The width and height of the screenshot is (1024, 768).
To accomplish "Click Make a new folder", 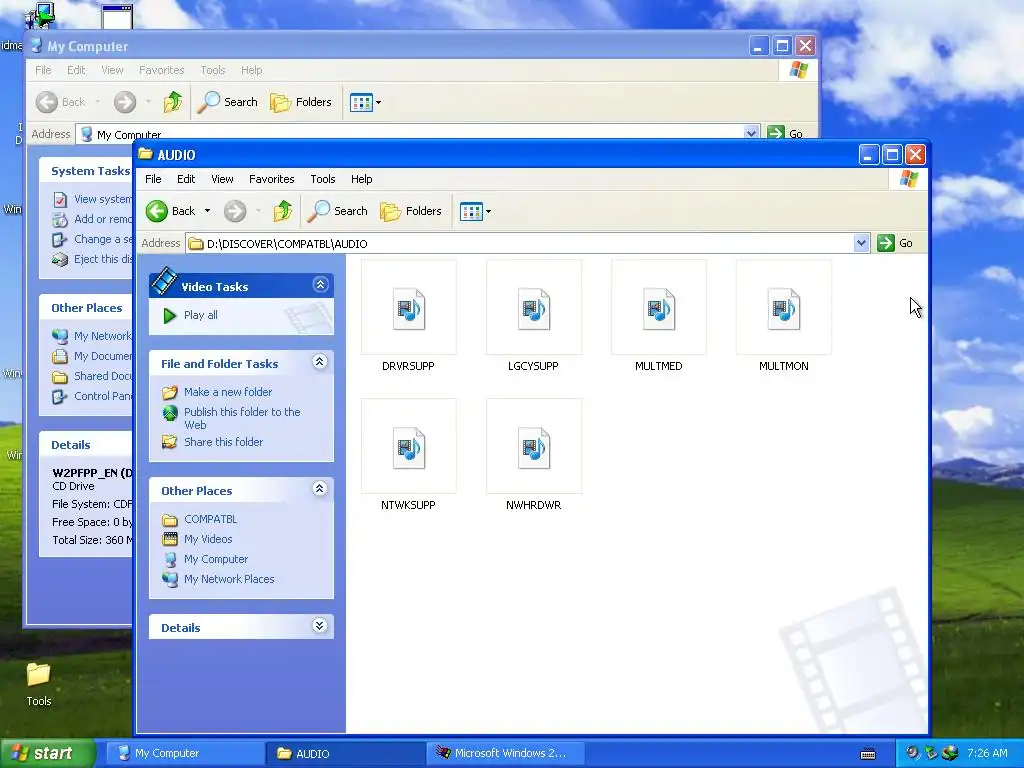I will click(x=228, y=392).
